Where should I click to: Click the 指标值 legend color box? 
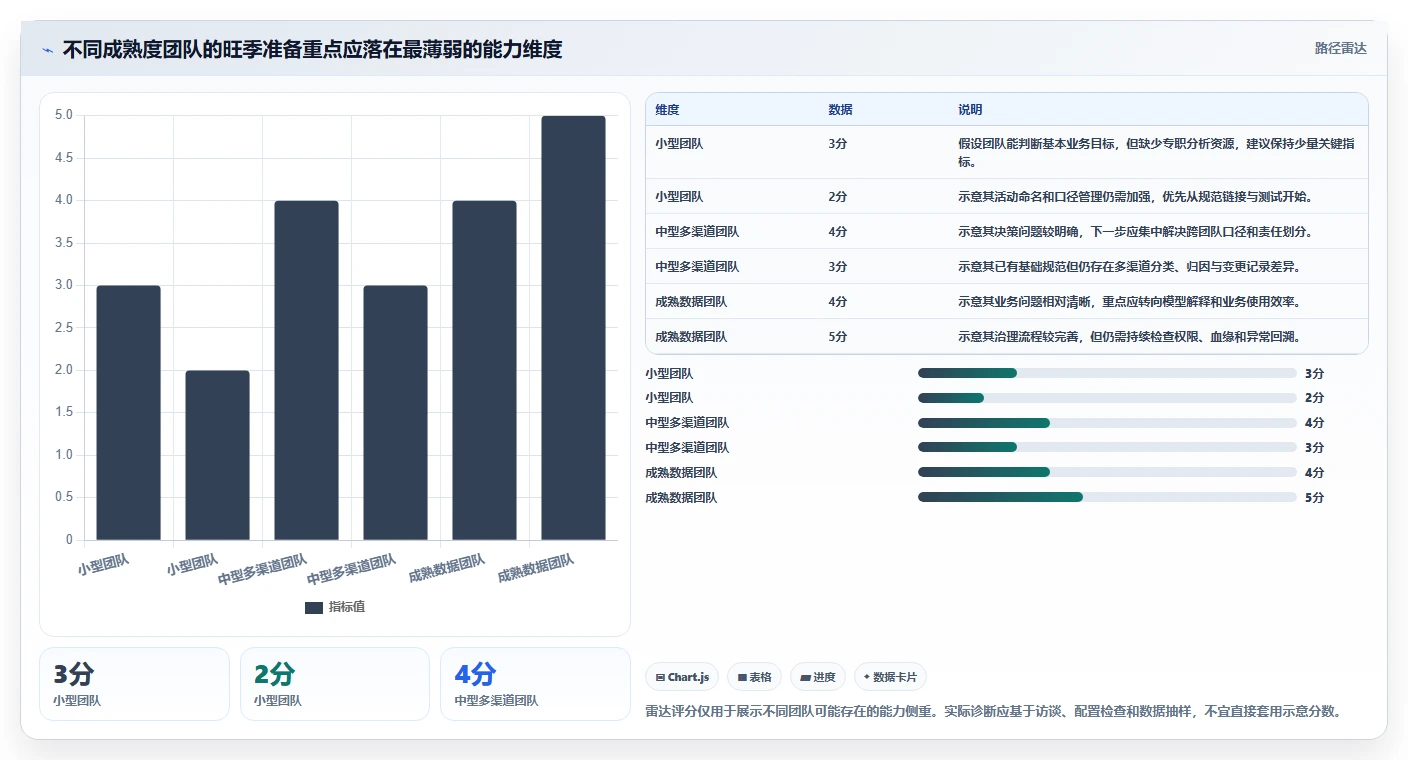coord(314,607)
